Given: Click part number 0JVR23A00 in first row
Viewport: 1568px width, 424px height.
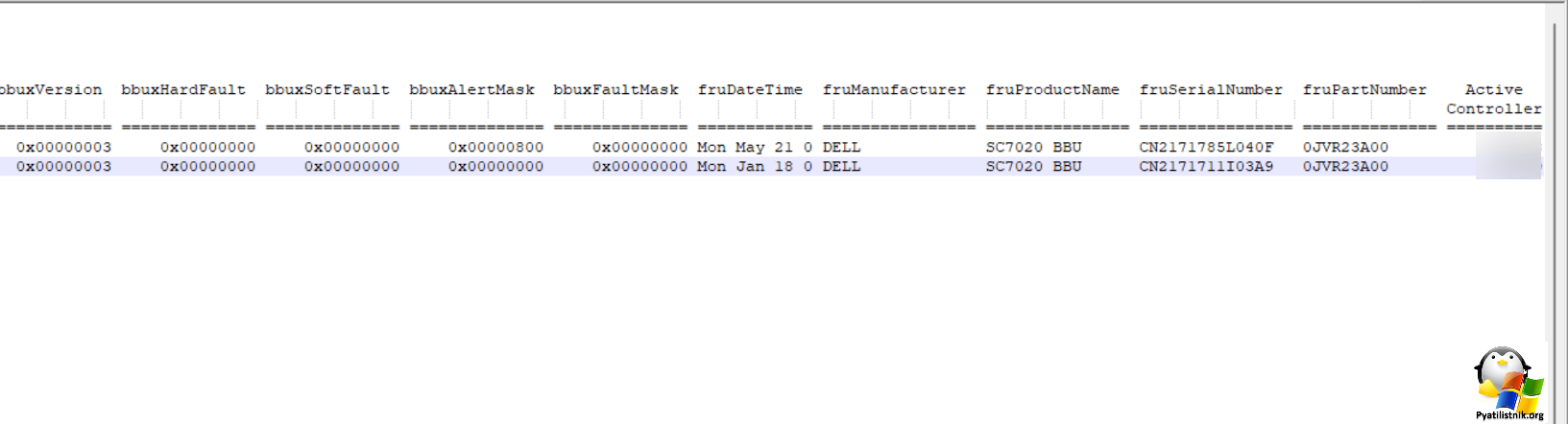Looking at the screenshot, I should click(x=1345, y=147).
